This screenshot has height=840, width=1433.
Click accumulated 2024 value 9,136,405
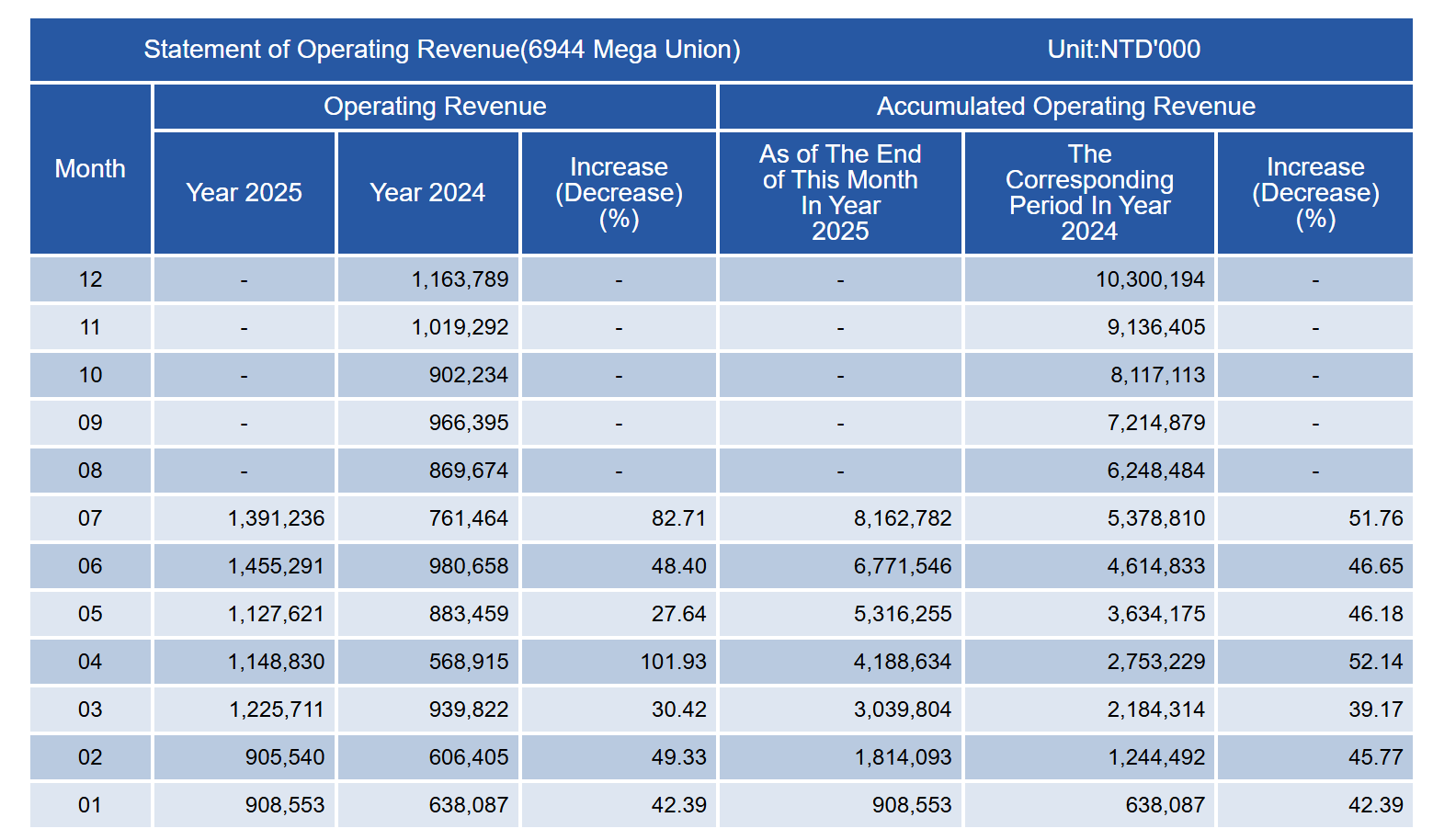click(x=1156, y=327)
